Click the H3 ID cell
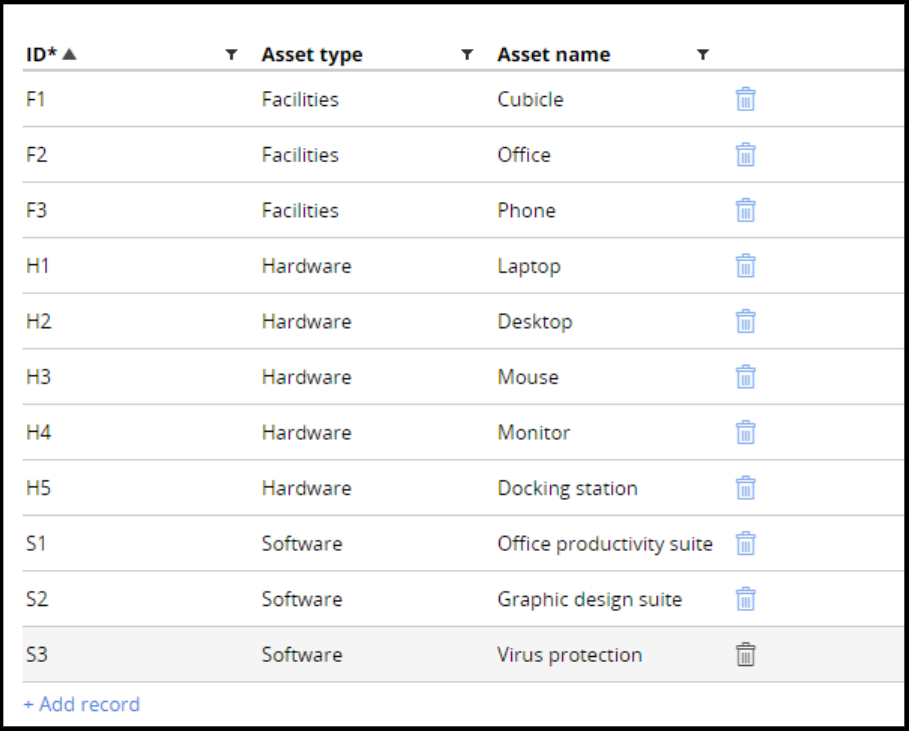Image resolution: width=909 pixels, height=731 pixels. coord(38,377)
